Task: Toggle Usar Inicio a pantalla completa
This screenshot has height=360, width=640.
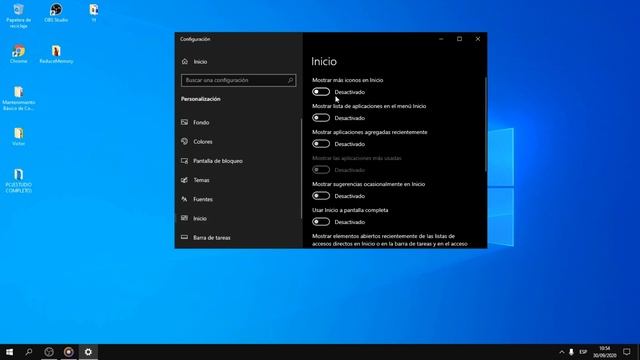Action: 321,222
